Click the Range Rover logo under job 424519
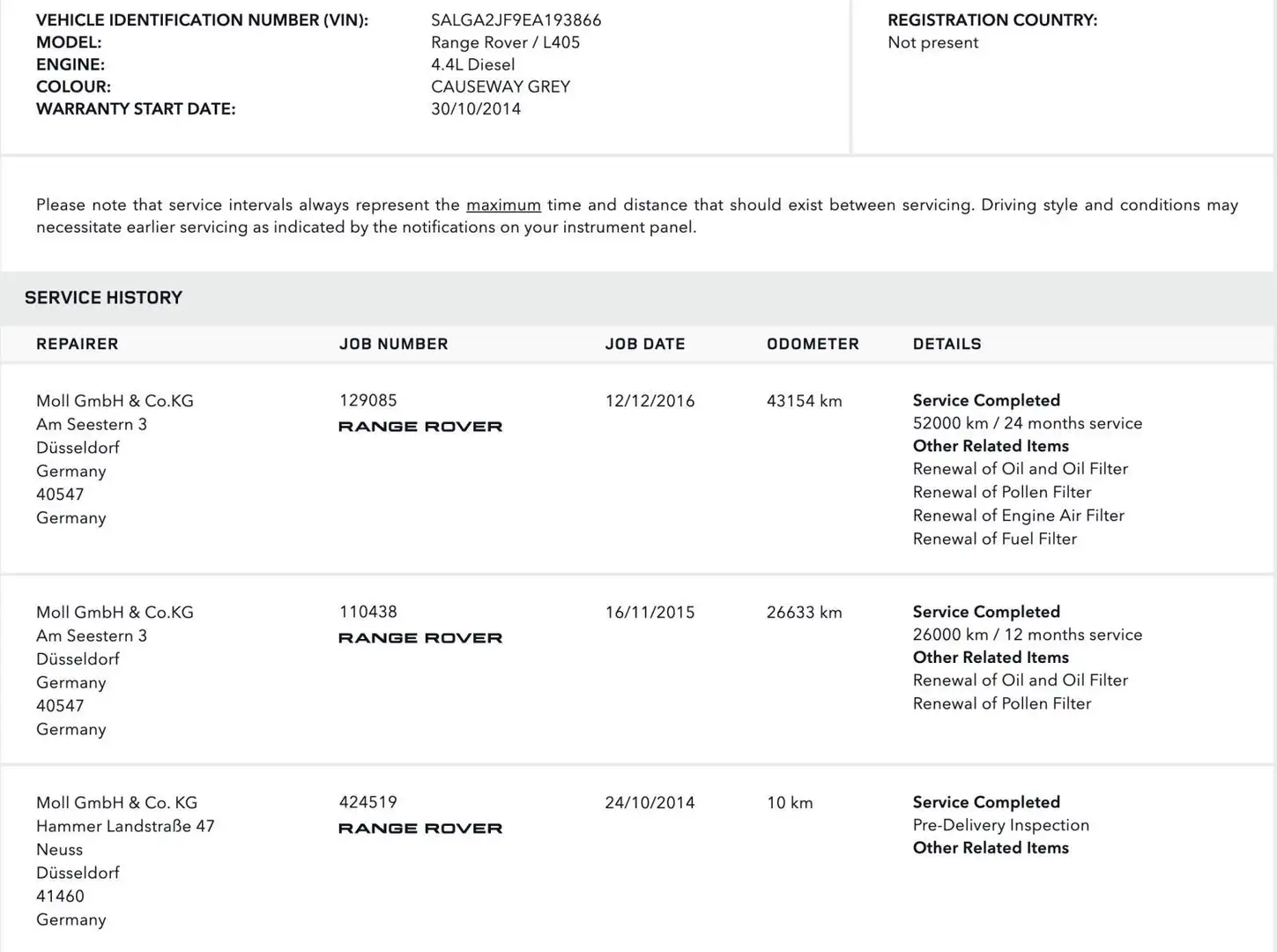The height and width of the screenshot is (952, 1277). pos(420,829)
